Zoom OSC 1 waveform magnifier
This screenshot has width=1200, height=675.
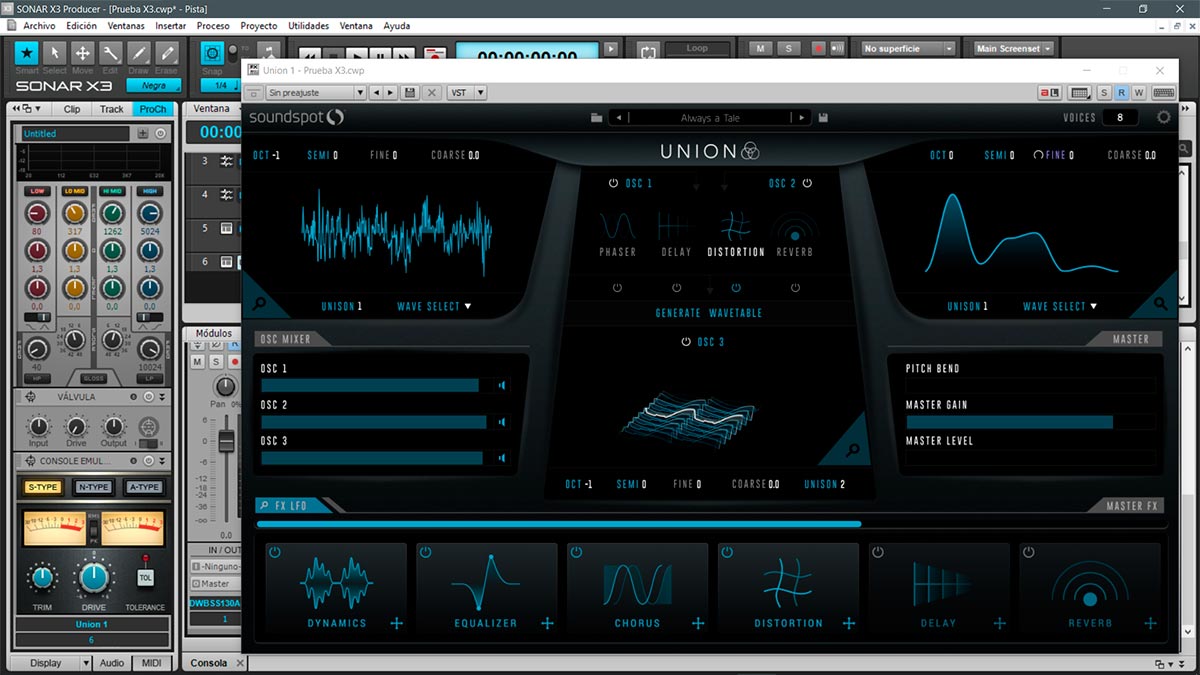click(x=258, y=305)
